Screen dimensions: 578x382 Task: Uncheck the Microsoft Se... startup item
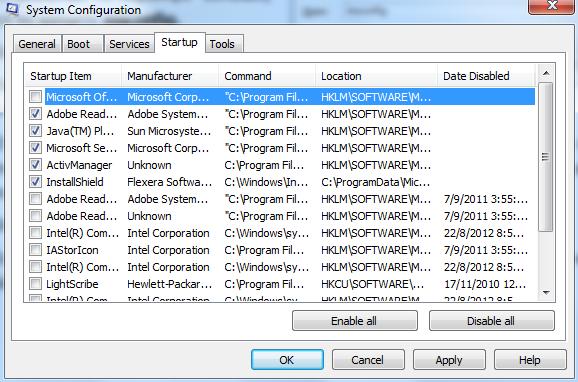pyautogui.click(x=35, y=148)
